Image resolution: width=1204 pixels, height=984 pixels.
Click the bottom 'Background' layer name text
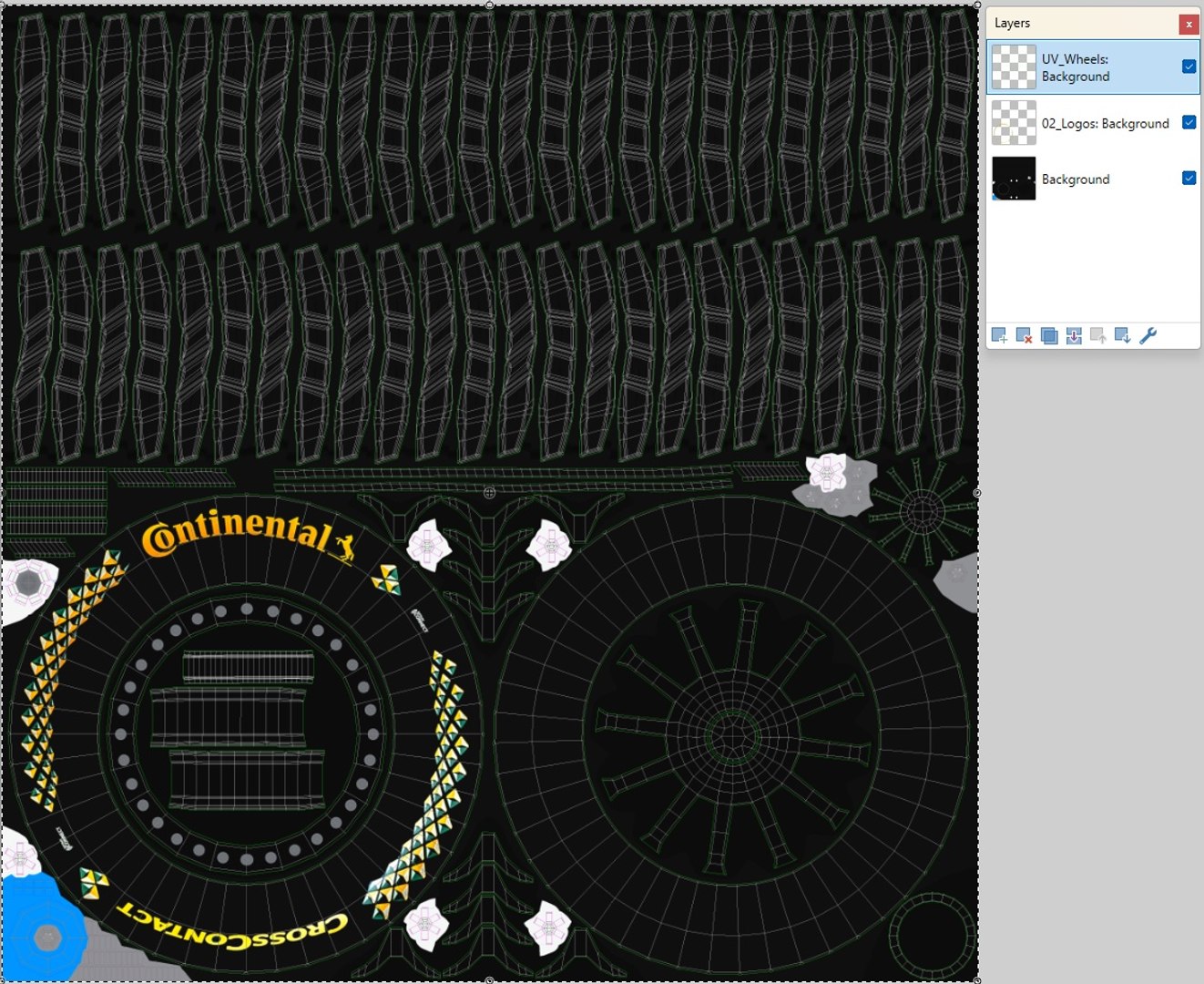pyautogui.click(x=1076, y=179)
